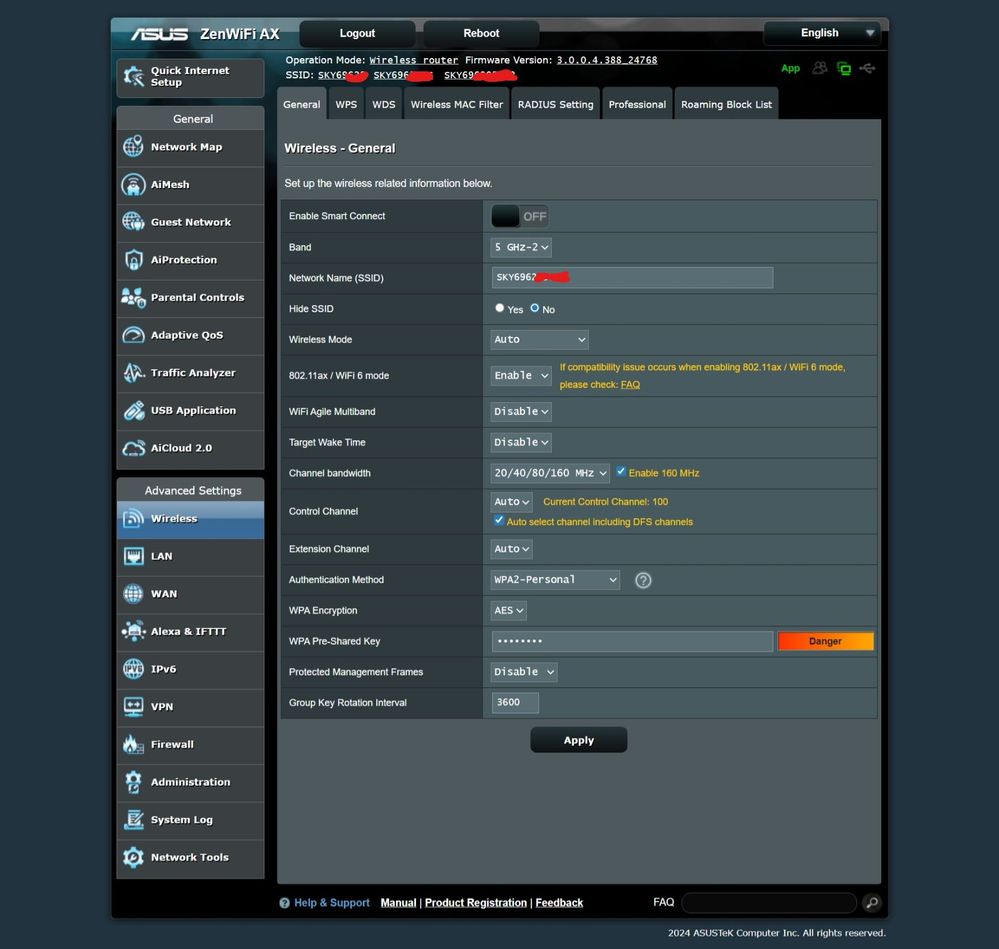Viewport: 999px width, 949px height.
Task: Click the USB status icon top right
Action: [867, 68]
